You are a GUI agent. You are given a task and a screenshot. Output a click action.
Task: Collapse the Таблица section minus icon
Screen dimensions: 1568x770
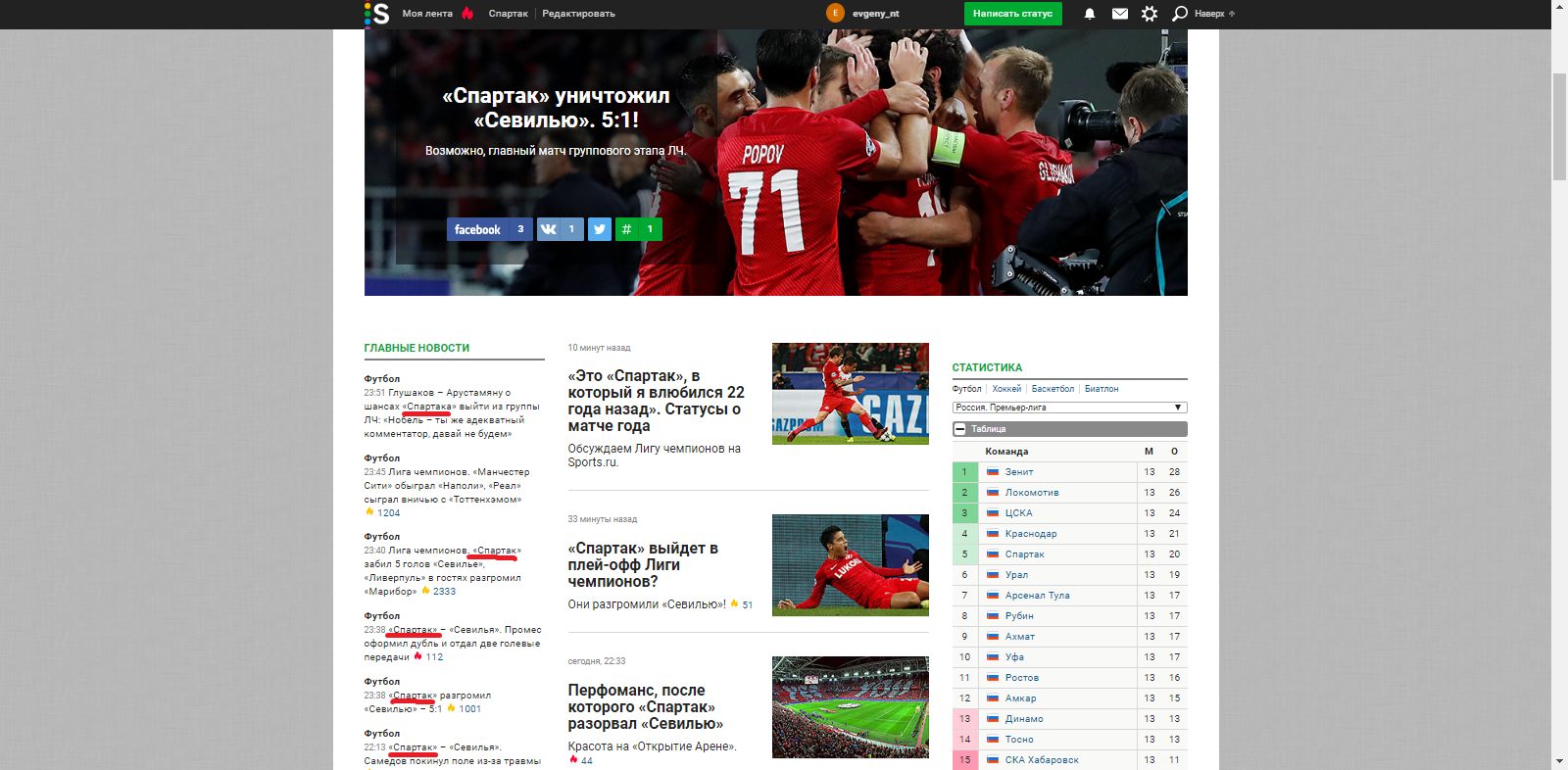pos(960,429)
